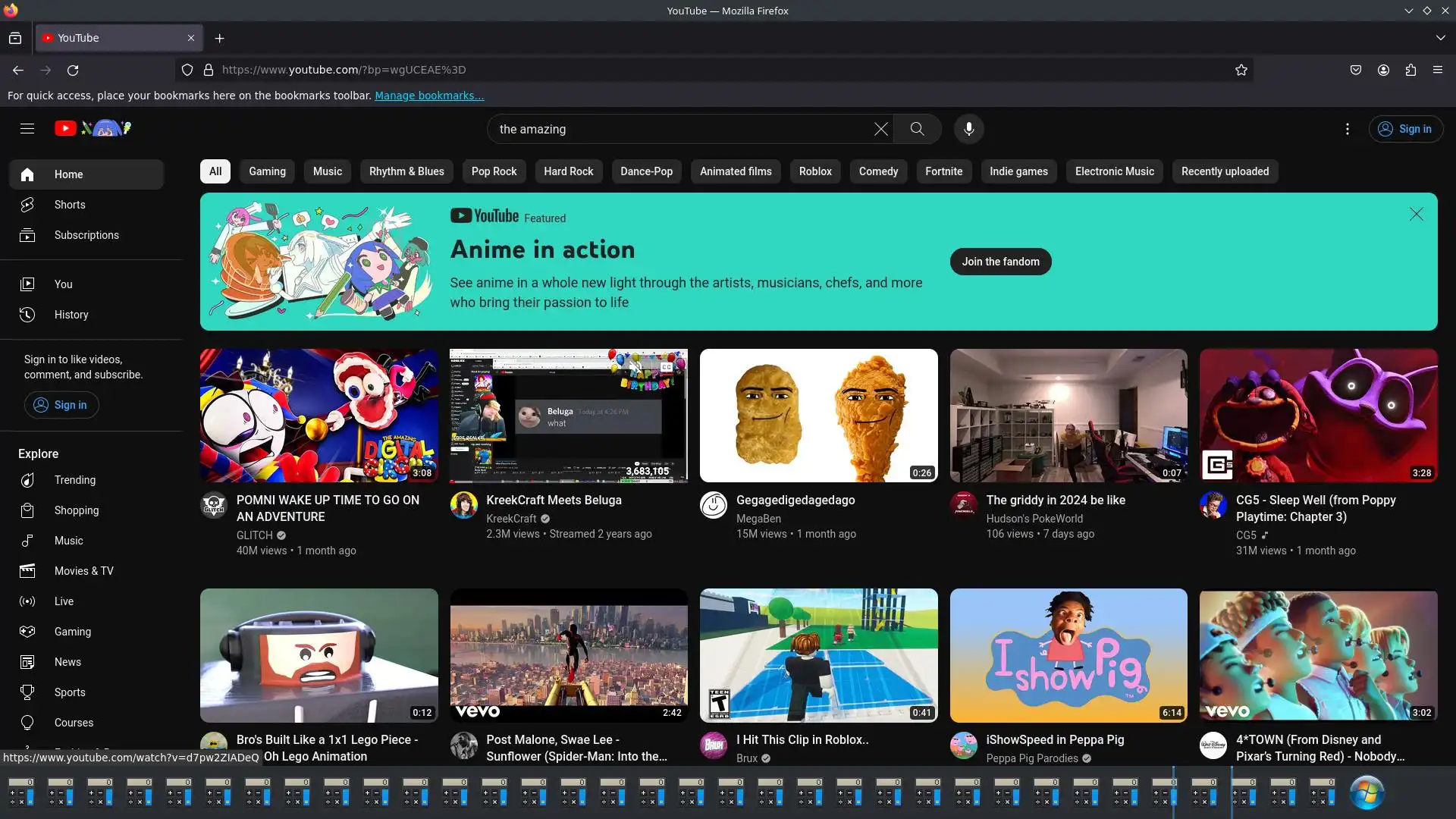List all tabs dropdown arrow

[x=1439, y=38]
